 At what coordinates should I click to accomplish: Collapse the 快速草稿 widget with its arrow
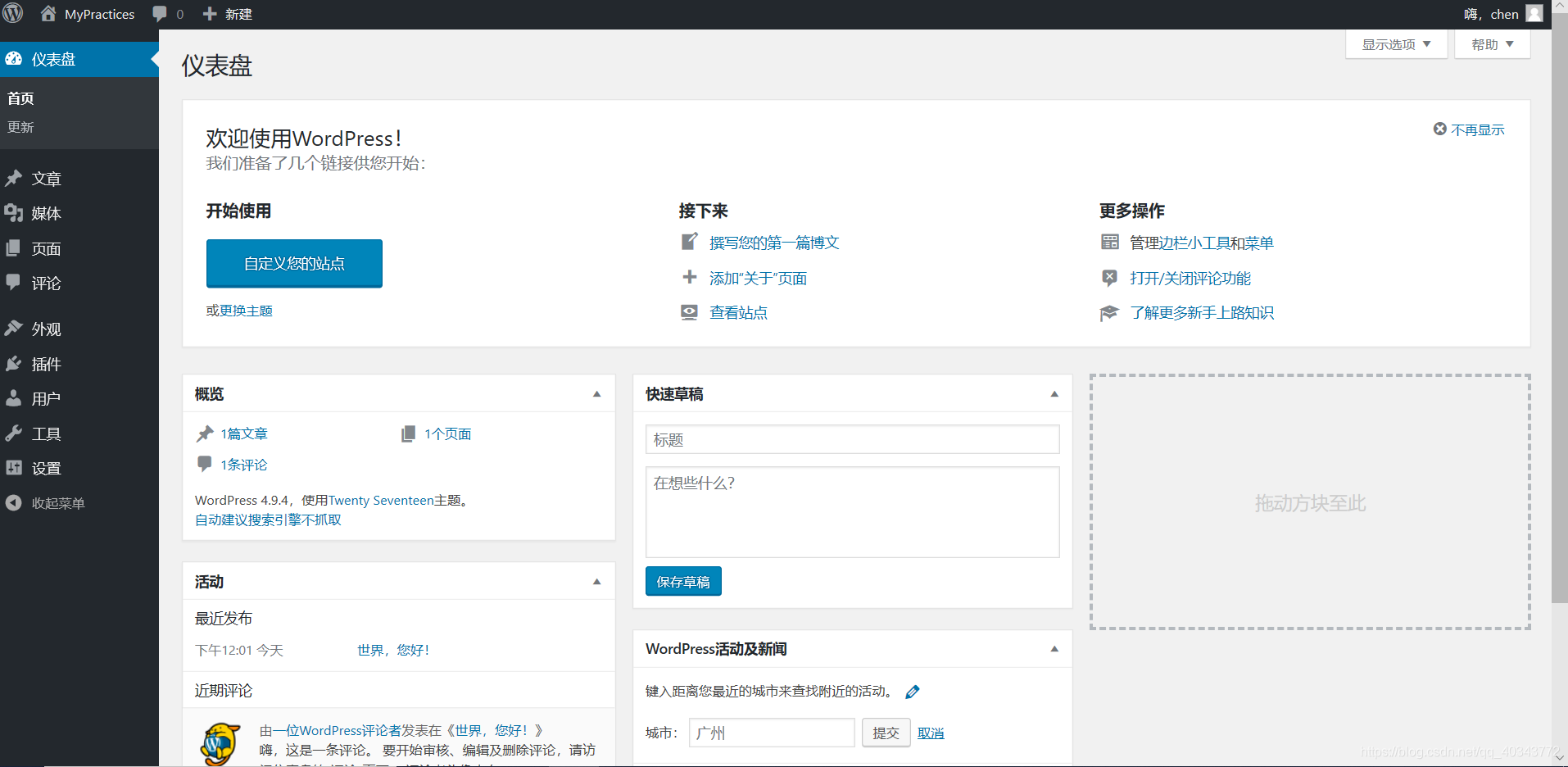click(x=1054, y=394)
